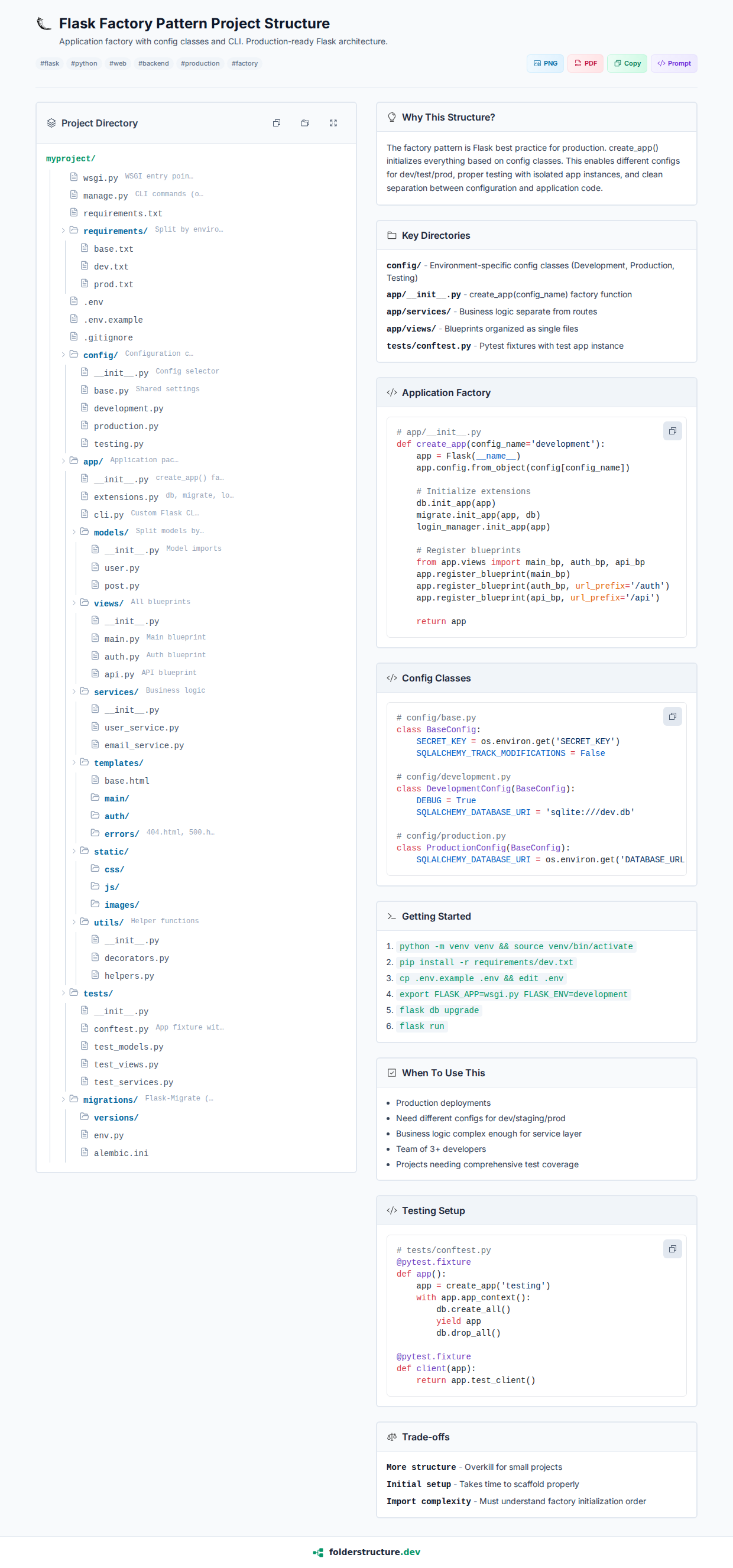Toggle the models/ folder chevron

pyautogui.click(x=74, y=532)
